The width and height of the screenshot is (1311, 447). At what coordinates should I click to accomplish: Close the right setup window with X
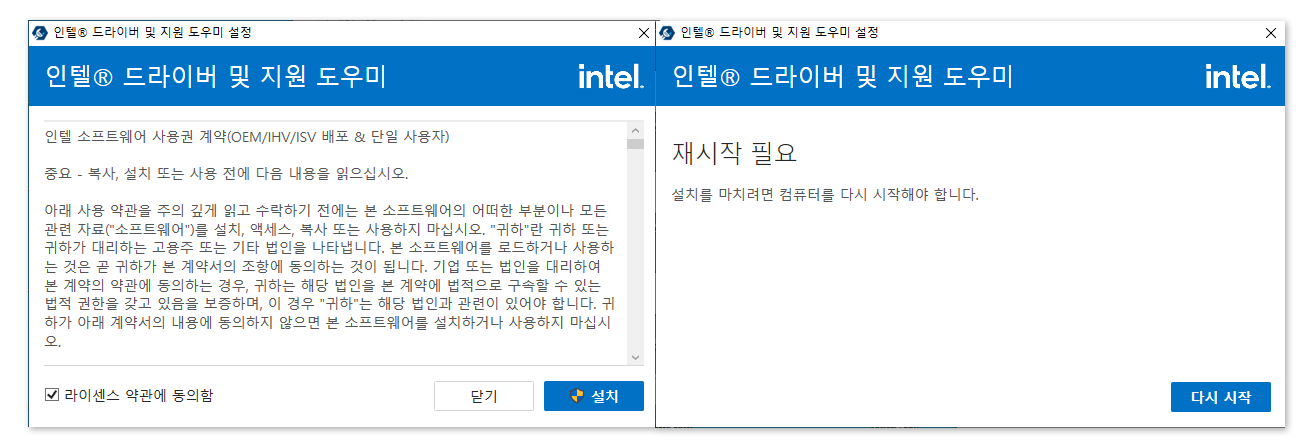[1271, 32]
